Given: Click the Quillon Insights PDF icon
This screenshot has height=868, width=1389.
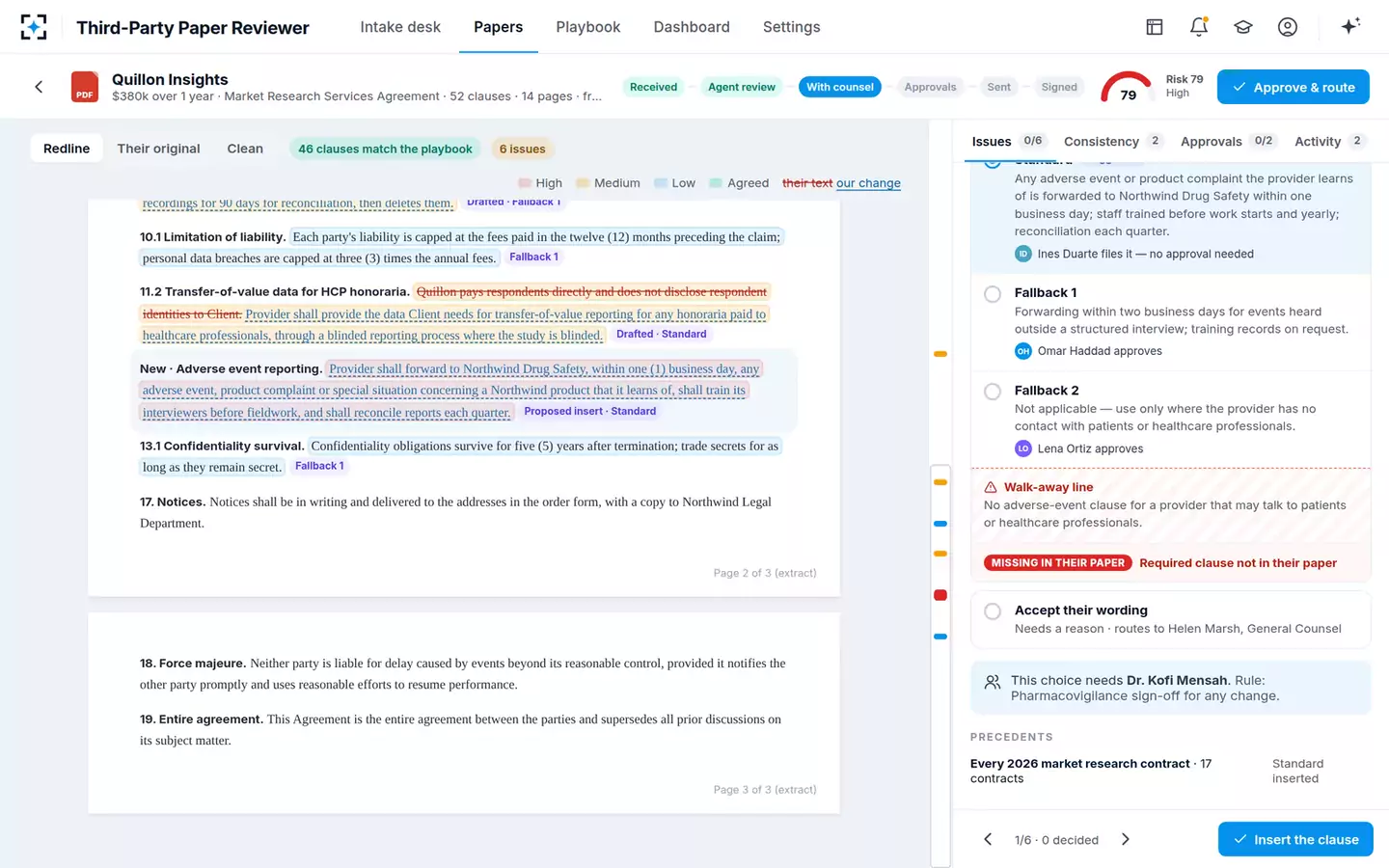Looking at the screenshot, I should pos(85,87).
